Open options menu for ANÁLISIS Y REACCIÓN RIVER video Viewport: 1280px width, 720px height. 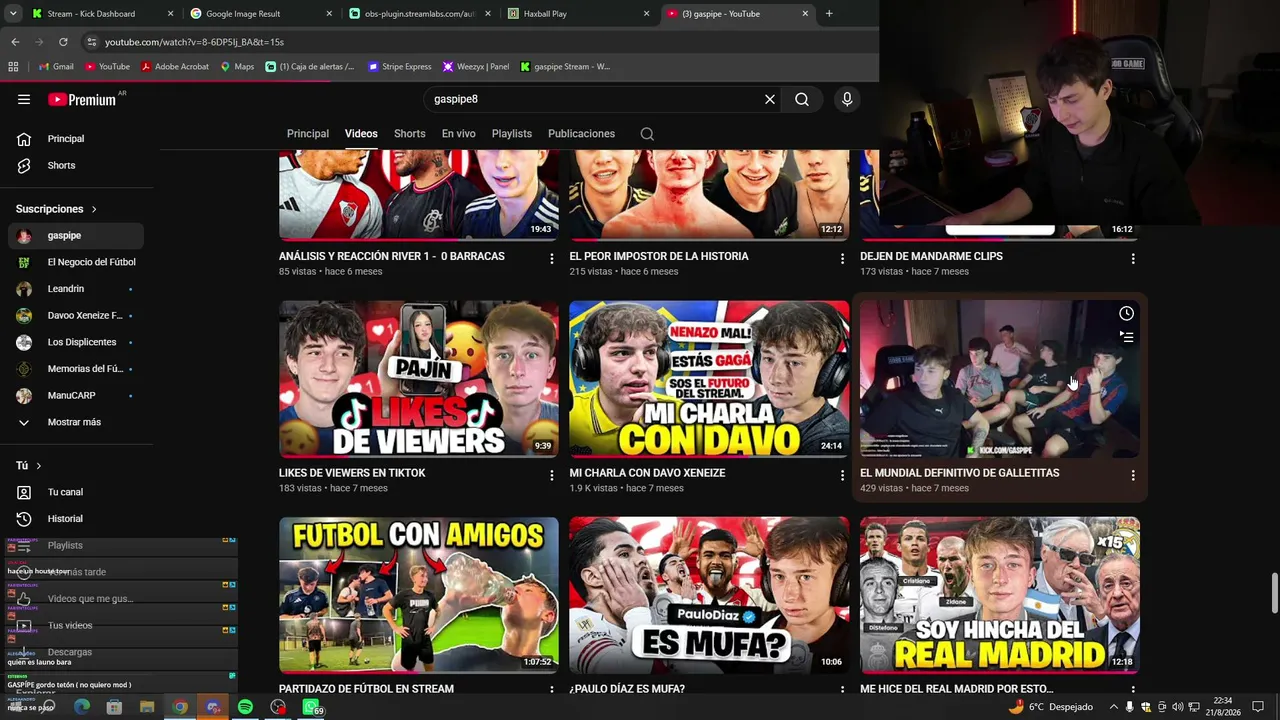click(x=551, y=258)
